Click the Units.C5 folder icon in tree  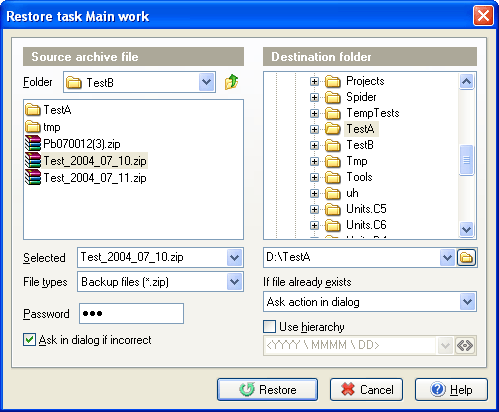(x=333, y=209)
